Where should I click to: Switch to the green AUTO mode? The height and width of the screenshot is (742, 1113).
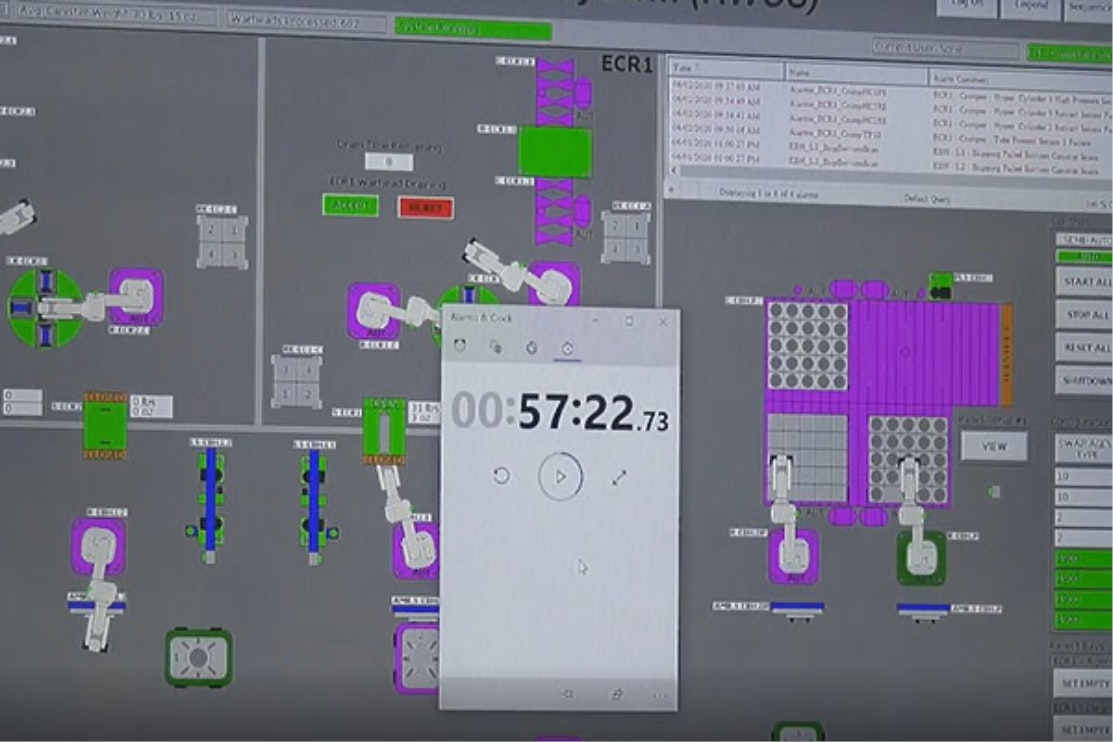pos(1083,256)
